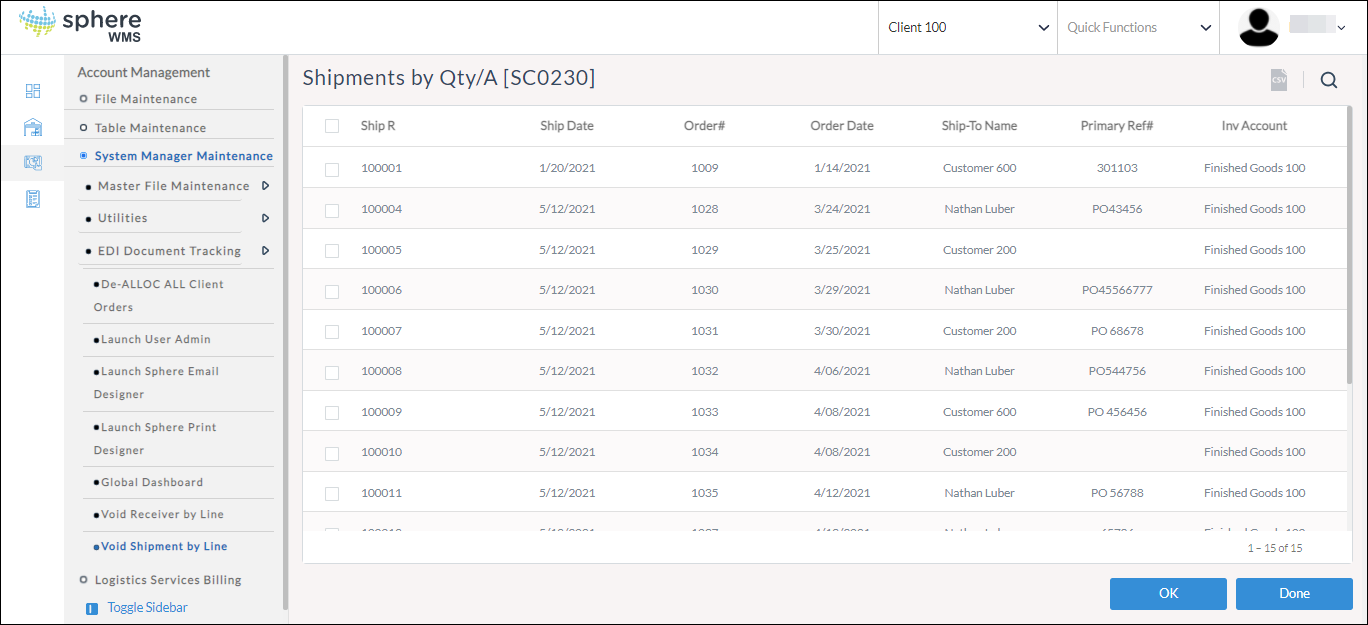Sort by the Ship Date column header
Screen dimensions: 1368x625
566,126
